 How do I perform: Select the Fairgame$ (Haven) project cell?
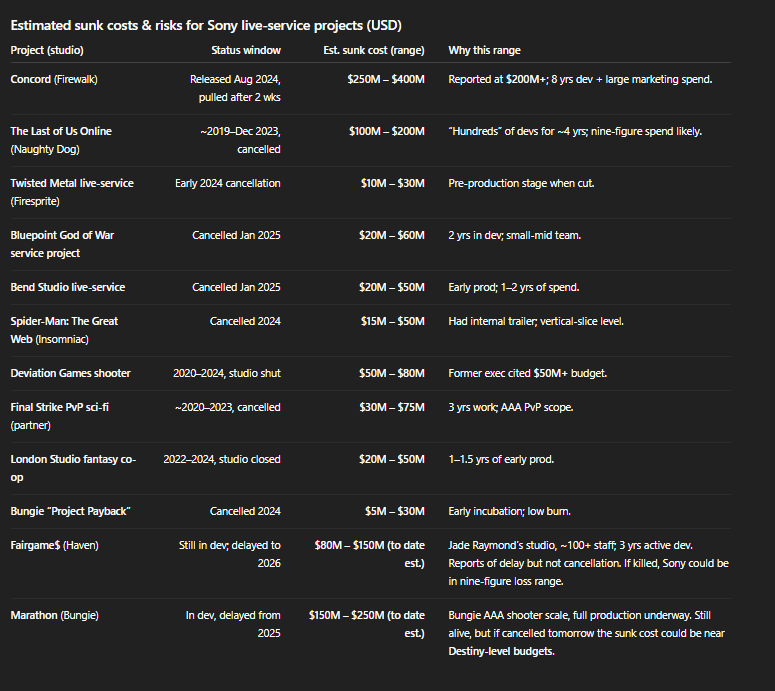tap(54, 545)
